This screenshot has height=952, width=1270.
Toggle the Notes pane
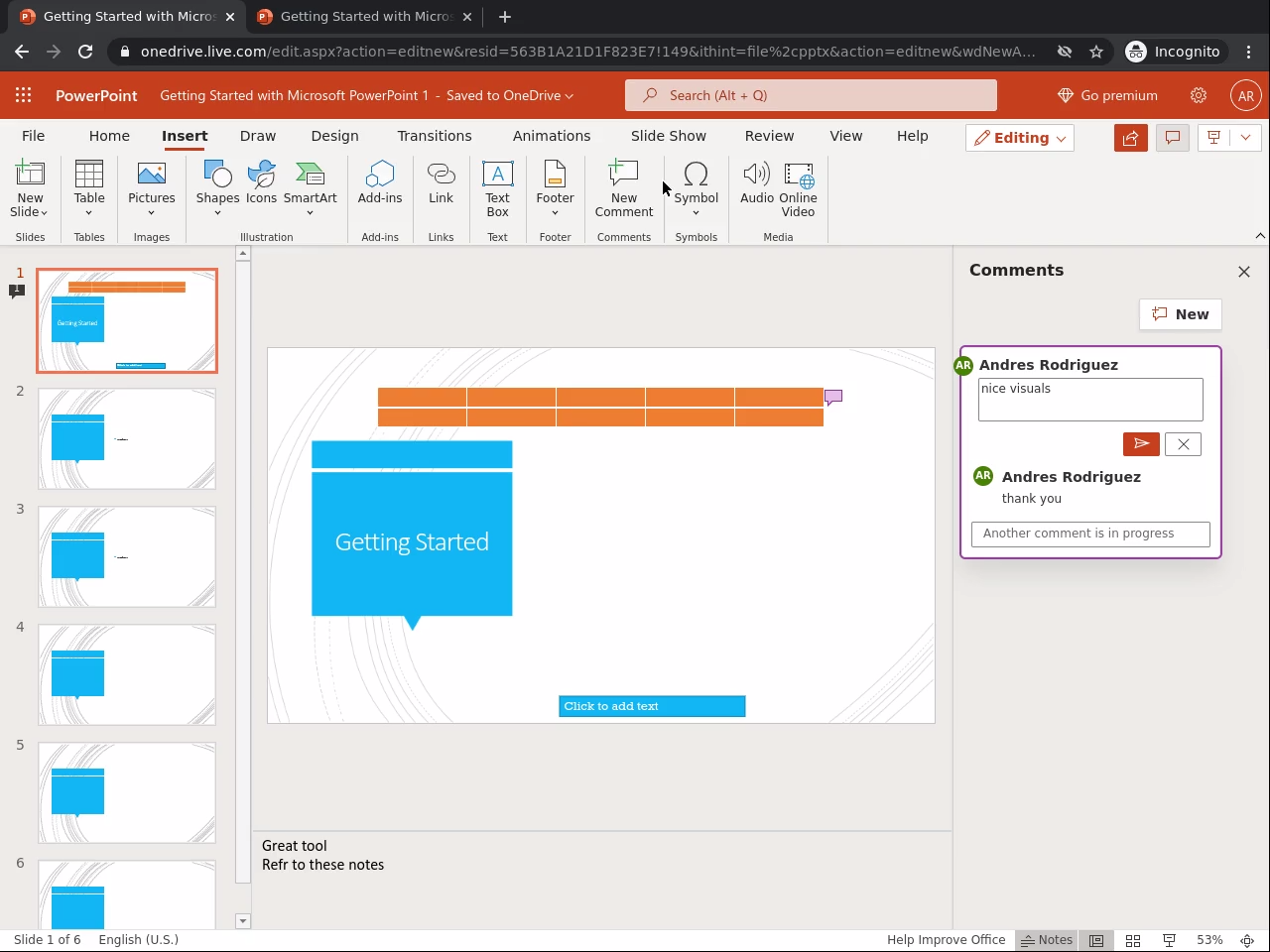pyautogui.click(x=1048, y=940)
